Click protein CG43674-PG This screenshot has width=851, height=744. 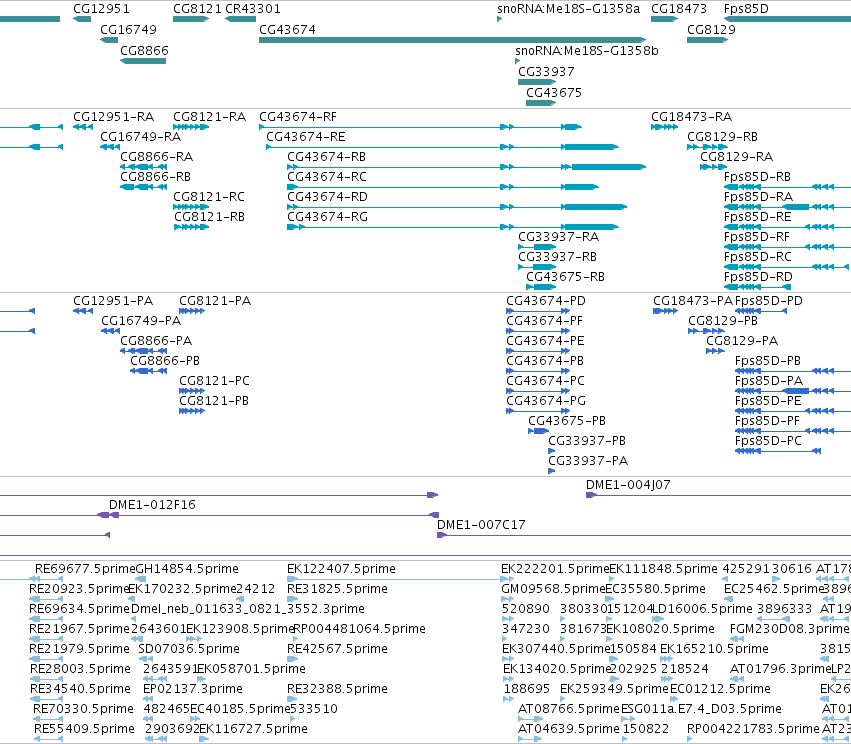pyautogui.click(x=546, y=401)
